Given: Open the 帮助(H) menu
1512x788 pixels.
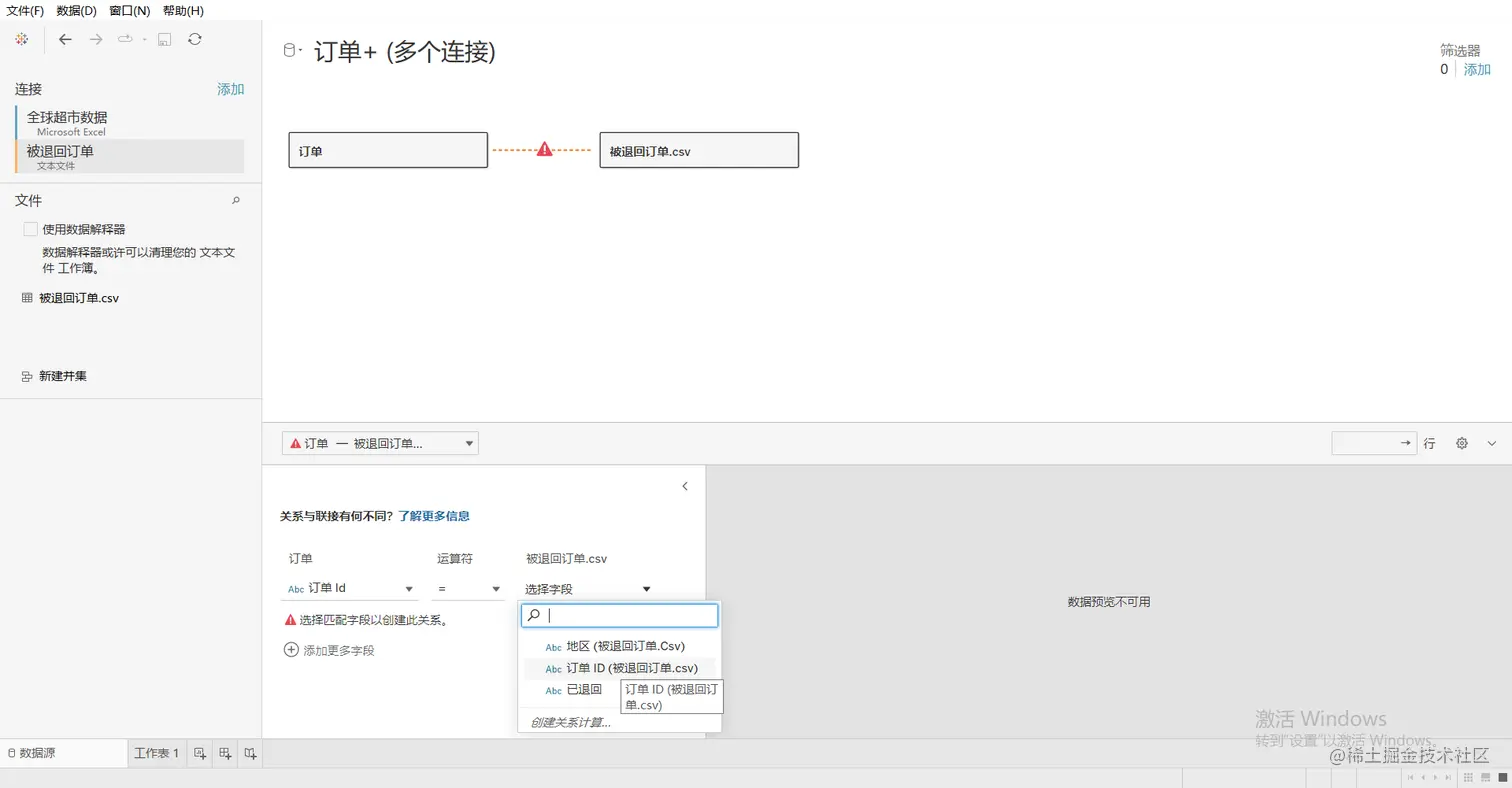Looking at the screenshot, I should pyautogui.click(x=183, y=10).
